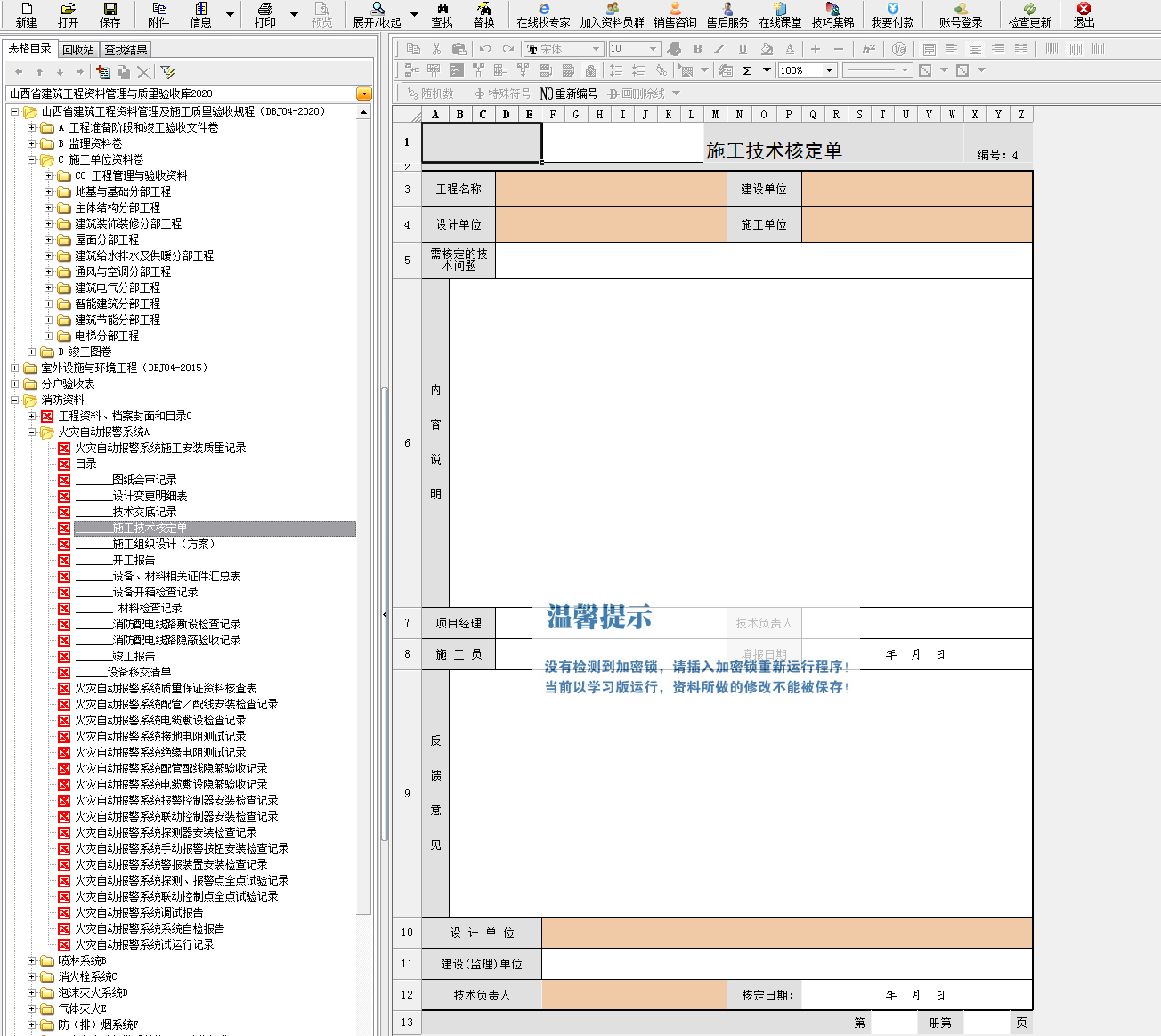Click the redo arrow icon
The width and height of the screenshot is (1161, 1036).
click(x=508, y=49)
